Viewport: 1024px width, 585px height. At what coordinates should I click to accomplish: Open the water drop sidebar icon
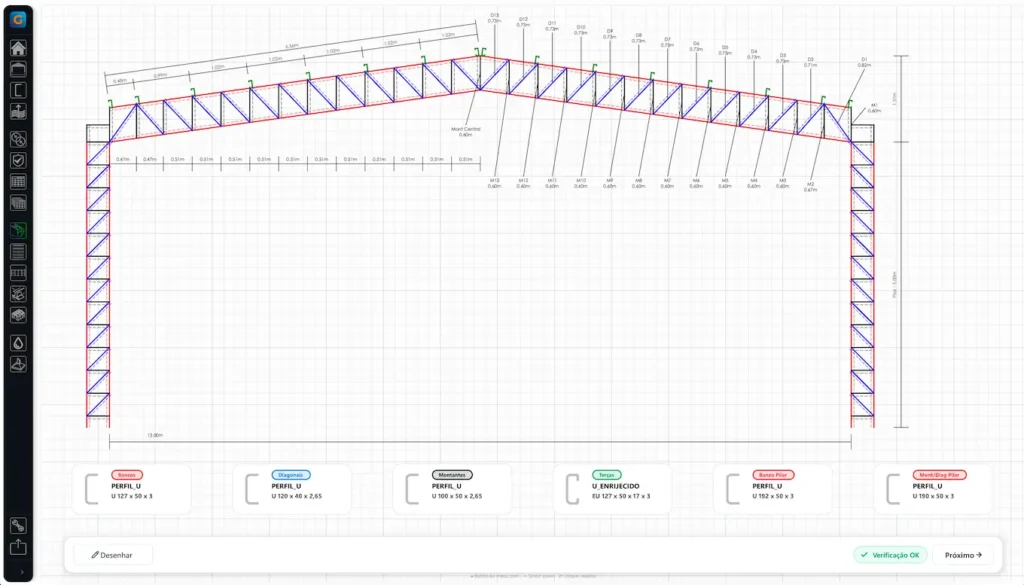(x=18, y=343)
